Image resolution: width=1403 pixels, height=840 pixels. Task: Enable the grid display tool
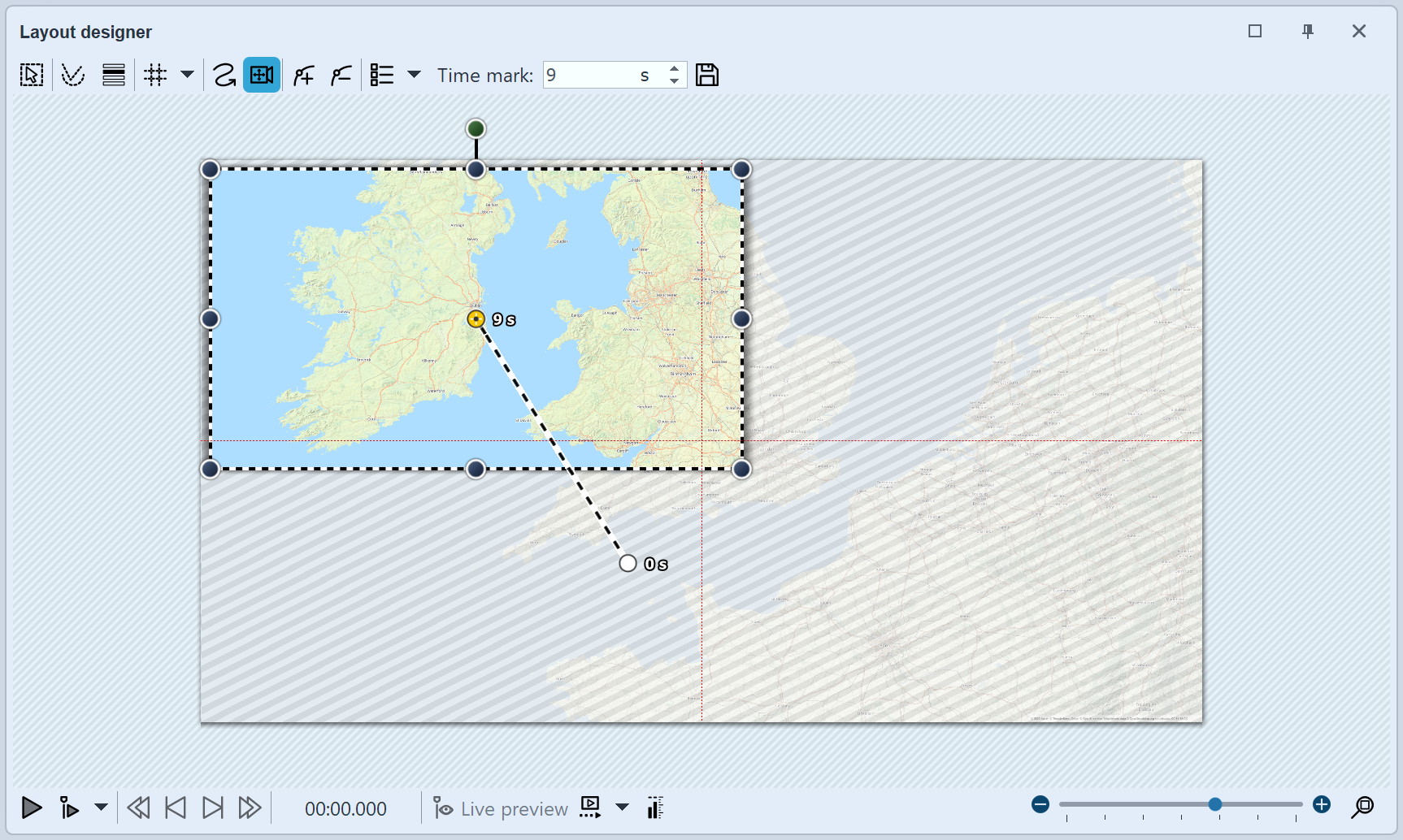[x=155, y=74]
